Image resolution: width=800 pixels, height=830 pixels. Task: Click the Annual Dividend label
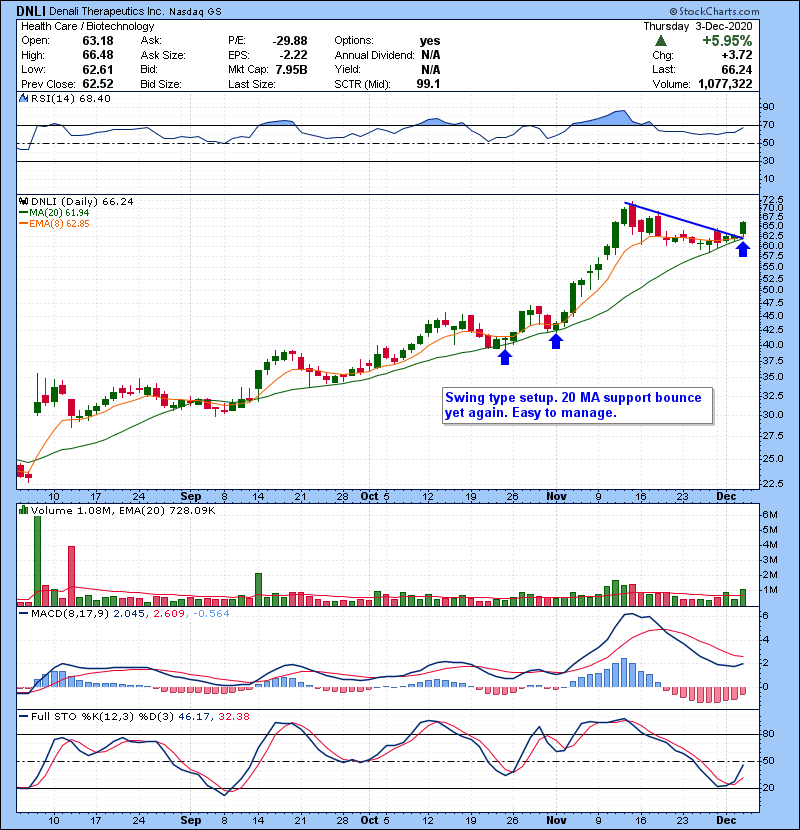click(374, 55)
